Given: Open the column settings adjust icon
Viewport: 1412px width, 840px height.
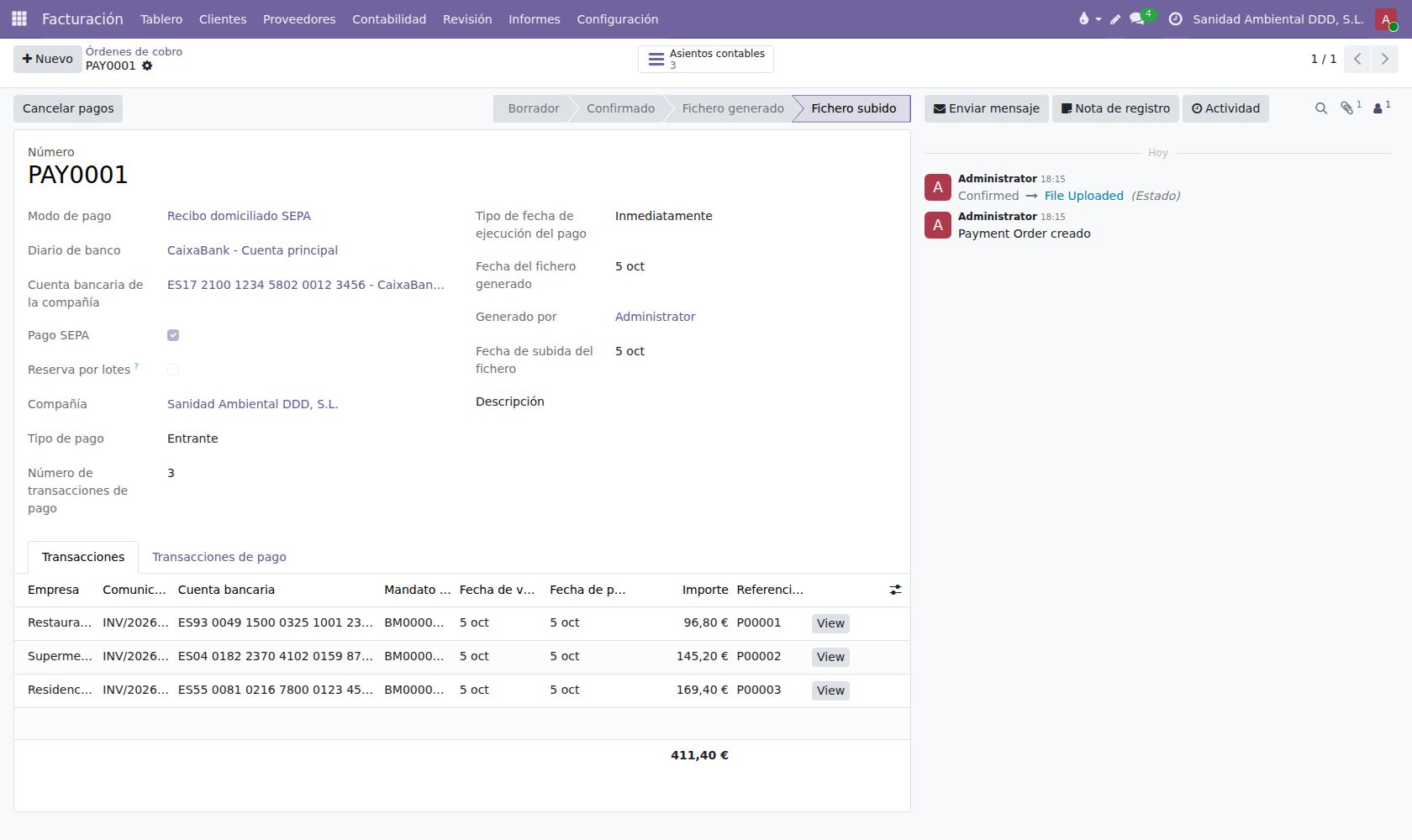Looking at the screenshot, I should (895, 590).
